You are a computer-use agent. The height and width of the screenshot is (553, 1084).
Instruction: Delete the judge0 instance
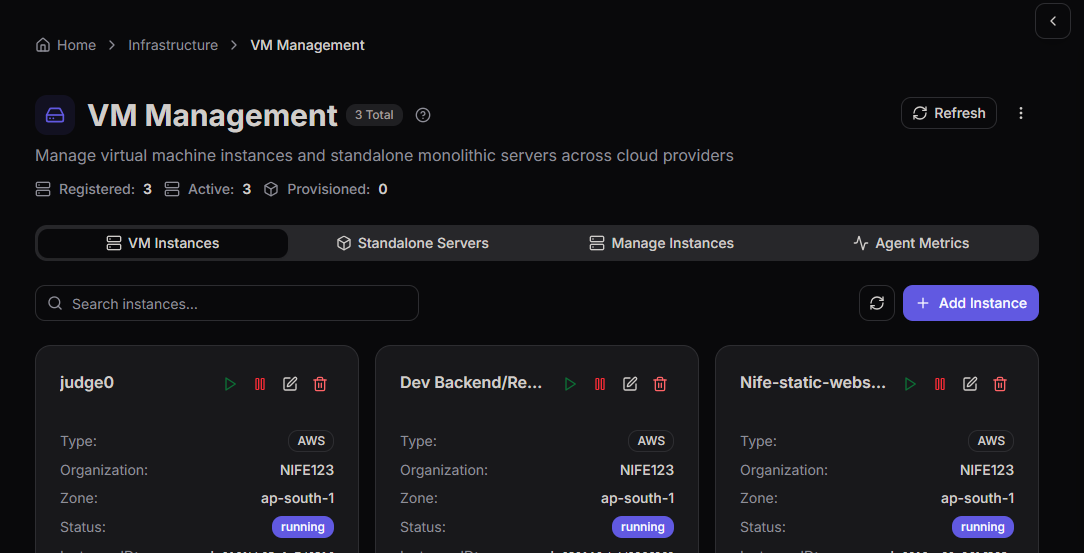tap(319, 384)
